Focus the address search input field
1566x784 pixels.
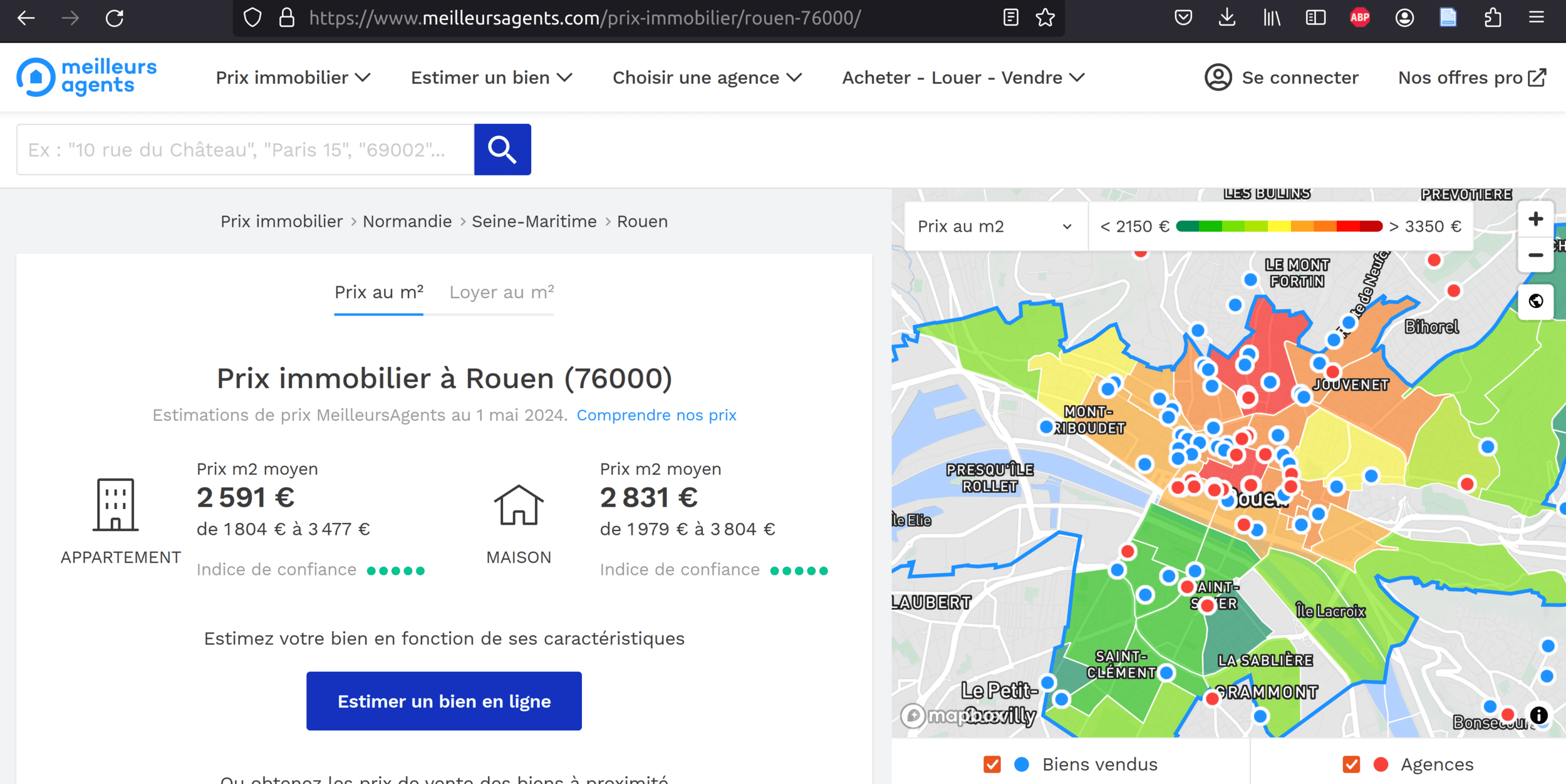[245, 150]
